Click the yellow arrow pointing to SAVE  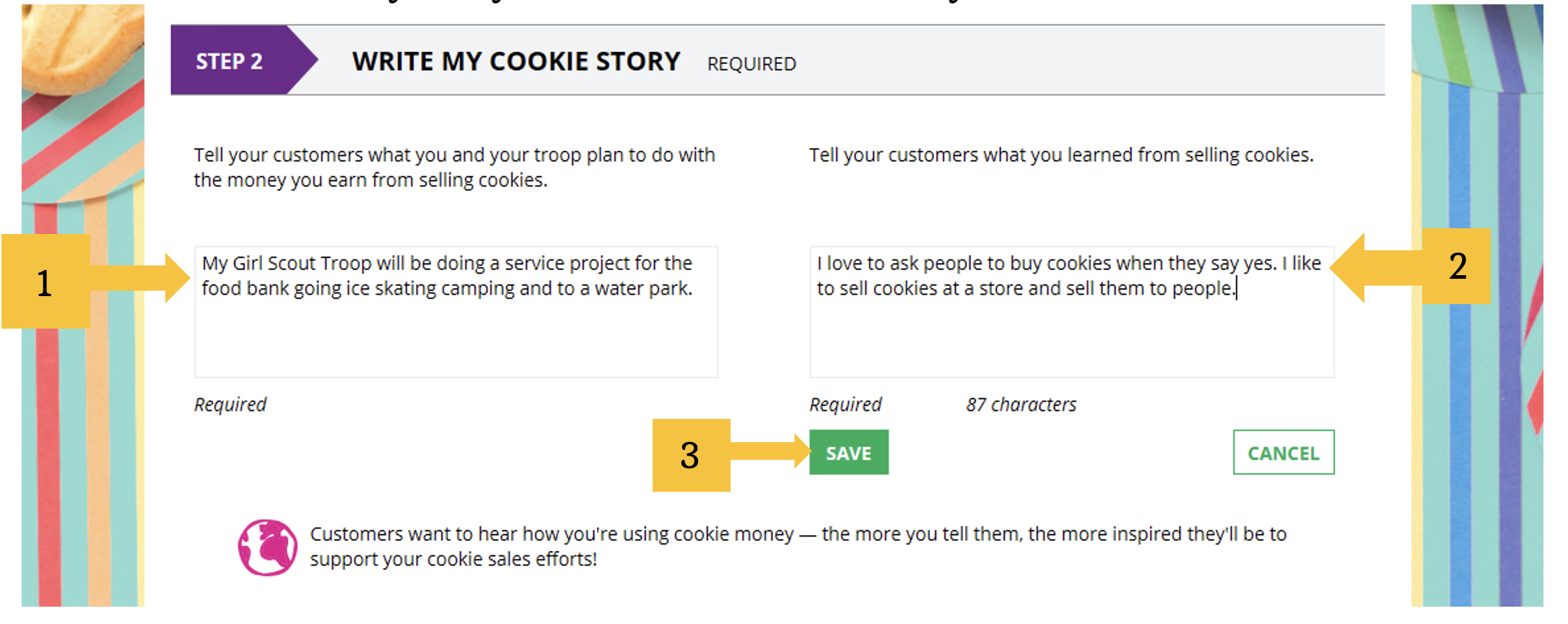pos(770,451)
